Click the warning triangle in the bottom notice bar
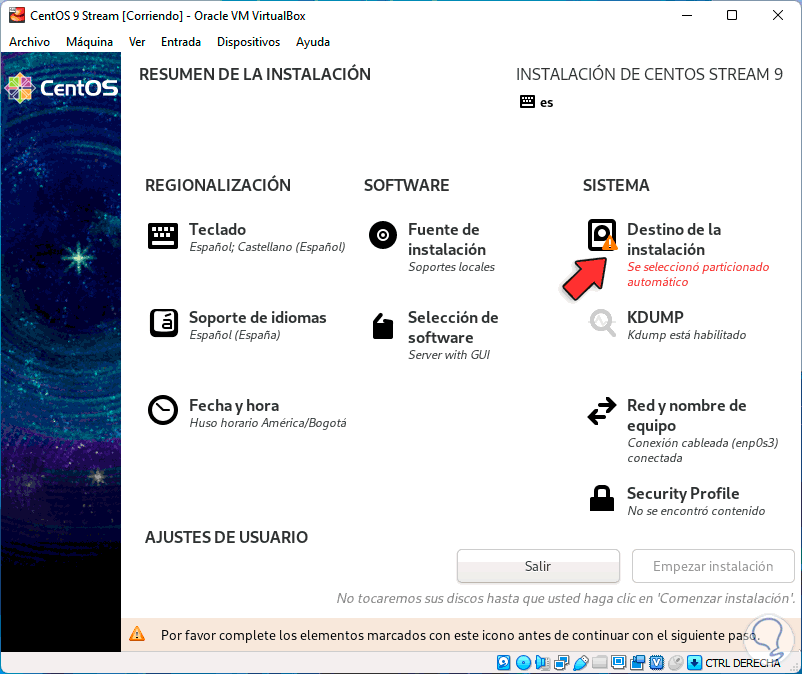This screenshot has width=802, height=674. coord(137,635)
